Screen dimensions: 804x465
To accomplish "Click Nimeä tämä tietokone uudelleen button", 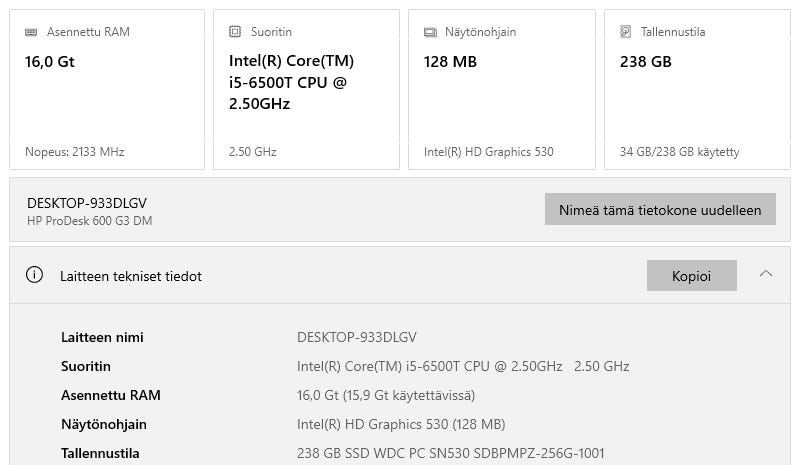I will coord(660,210).
